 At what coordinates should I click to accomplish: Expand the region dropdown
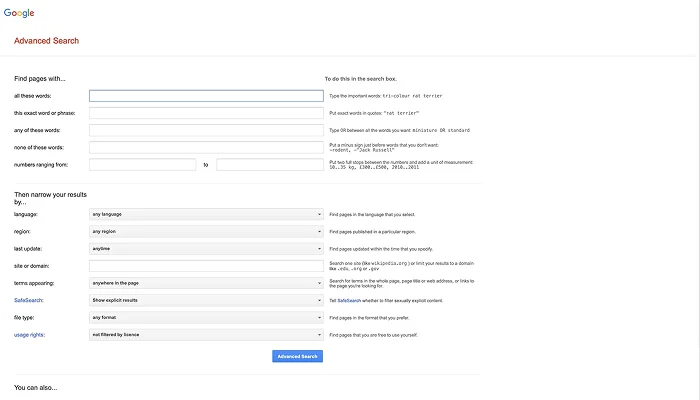coord(206,231)
